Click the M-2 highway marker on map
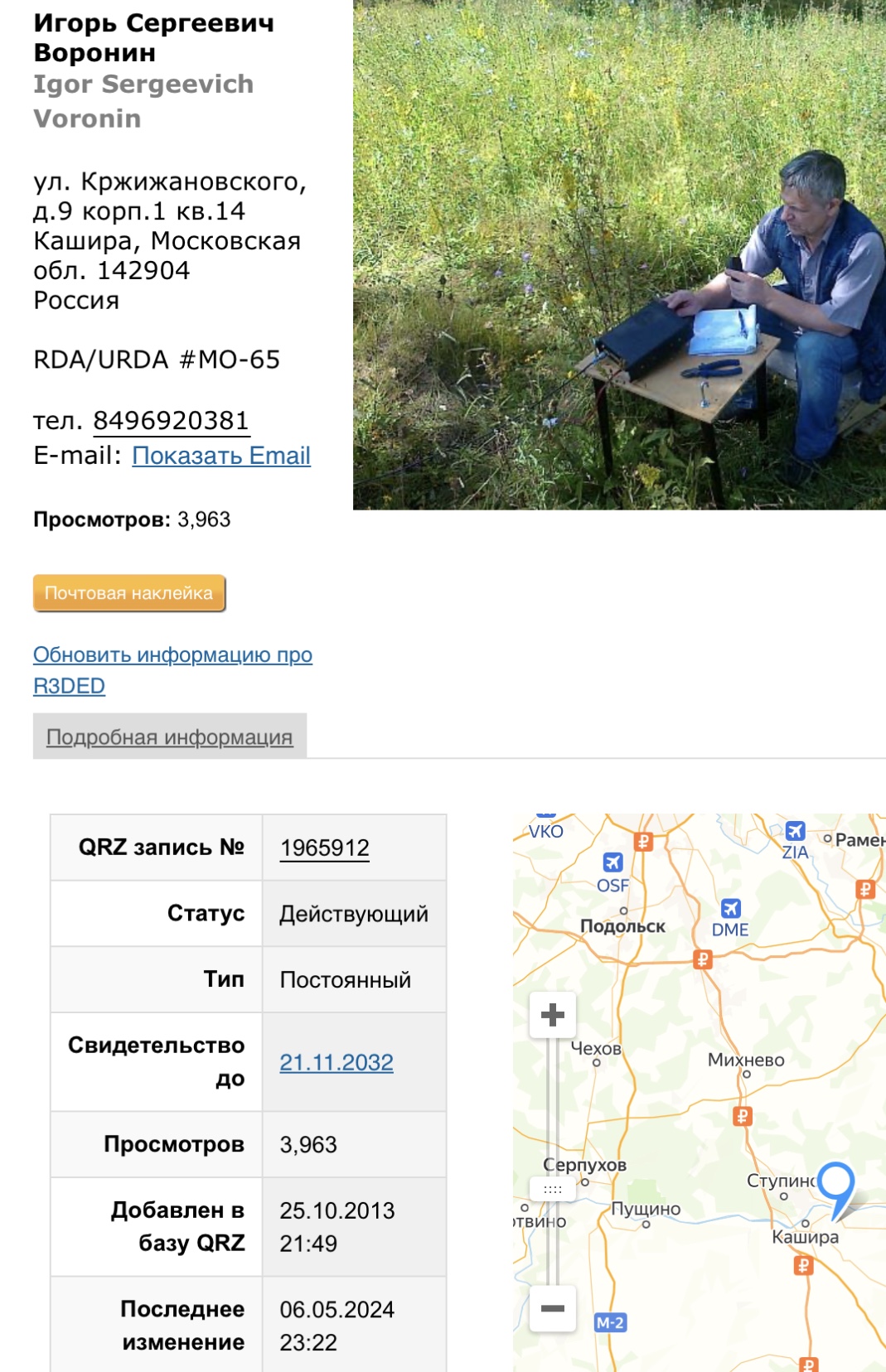This screenshot has height=1372, width=886. [610, 1323]
